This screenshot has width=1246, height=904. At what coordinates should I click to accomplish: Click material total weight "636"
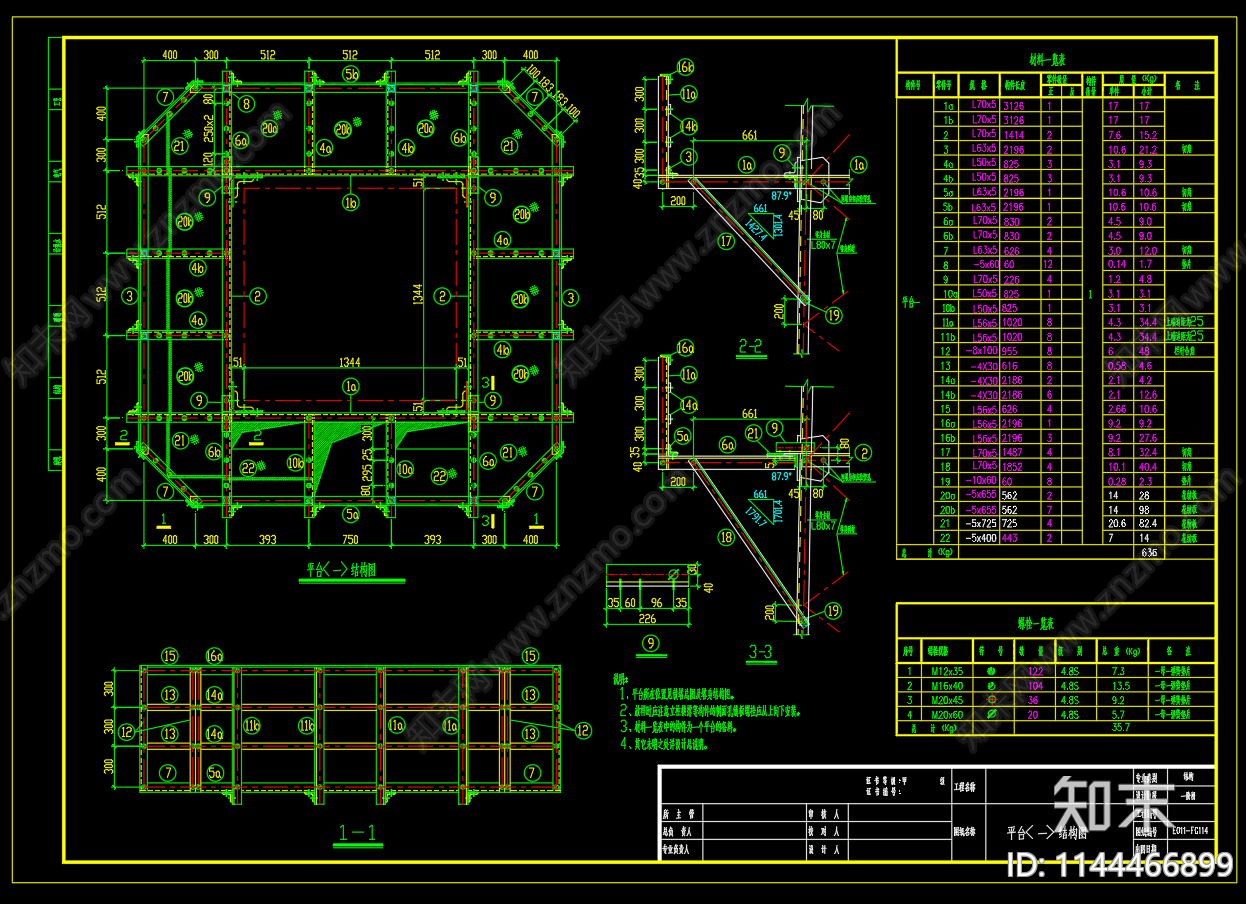point(1147,552)
